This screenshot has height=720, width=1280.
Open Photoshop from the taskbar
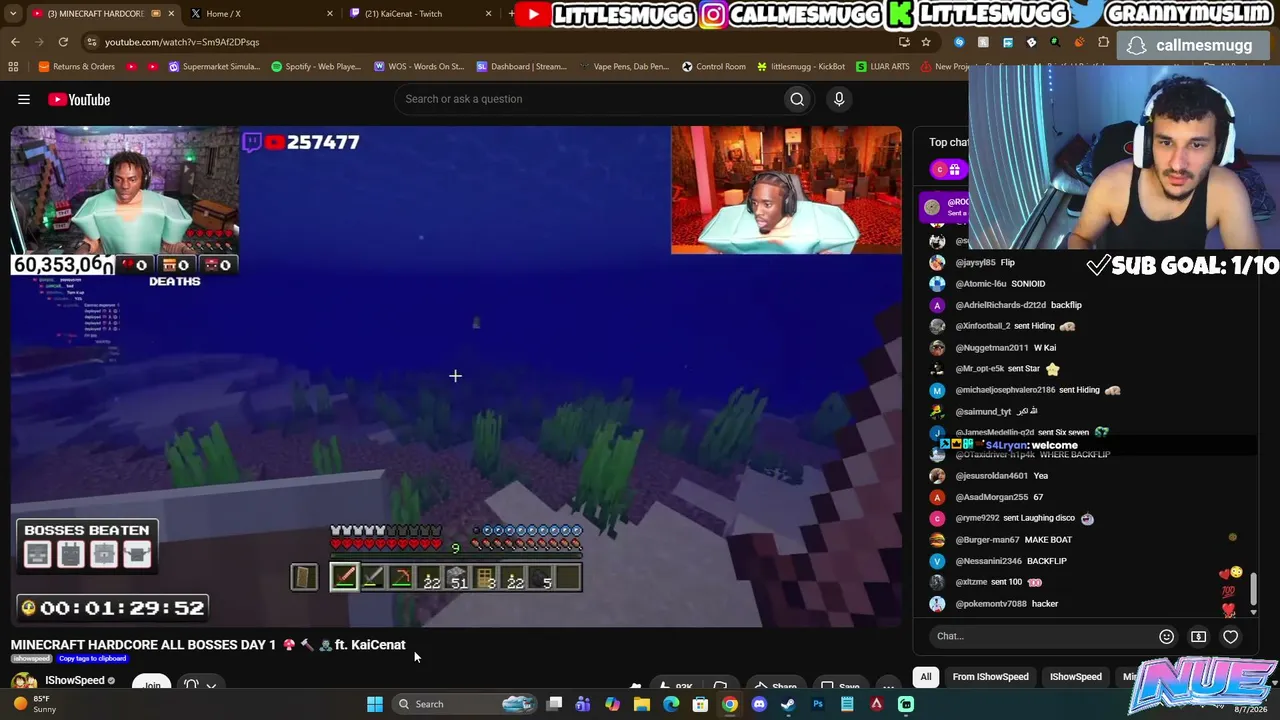[818, 704]
